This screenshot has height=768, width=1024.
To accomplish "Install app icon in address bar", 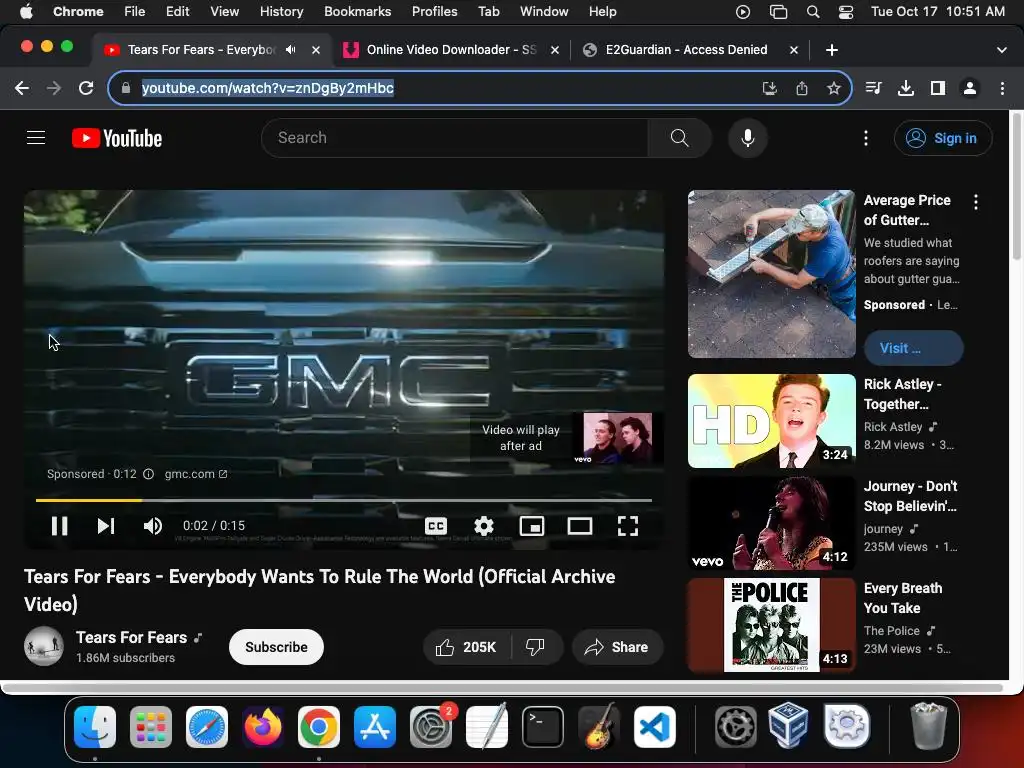I will pos(770,88).
